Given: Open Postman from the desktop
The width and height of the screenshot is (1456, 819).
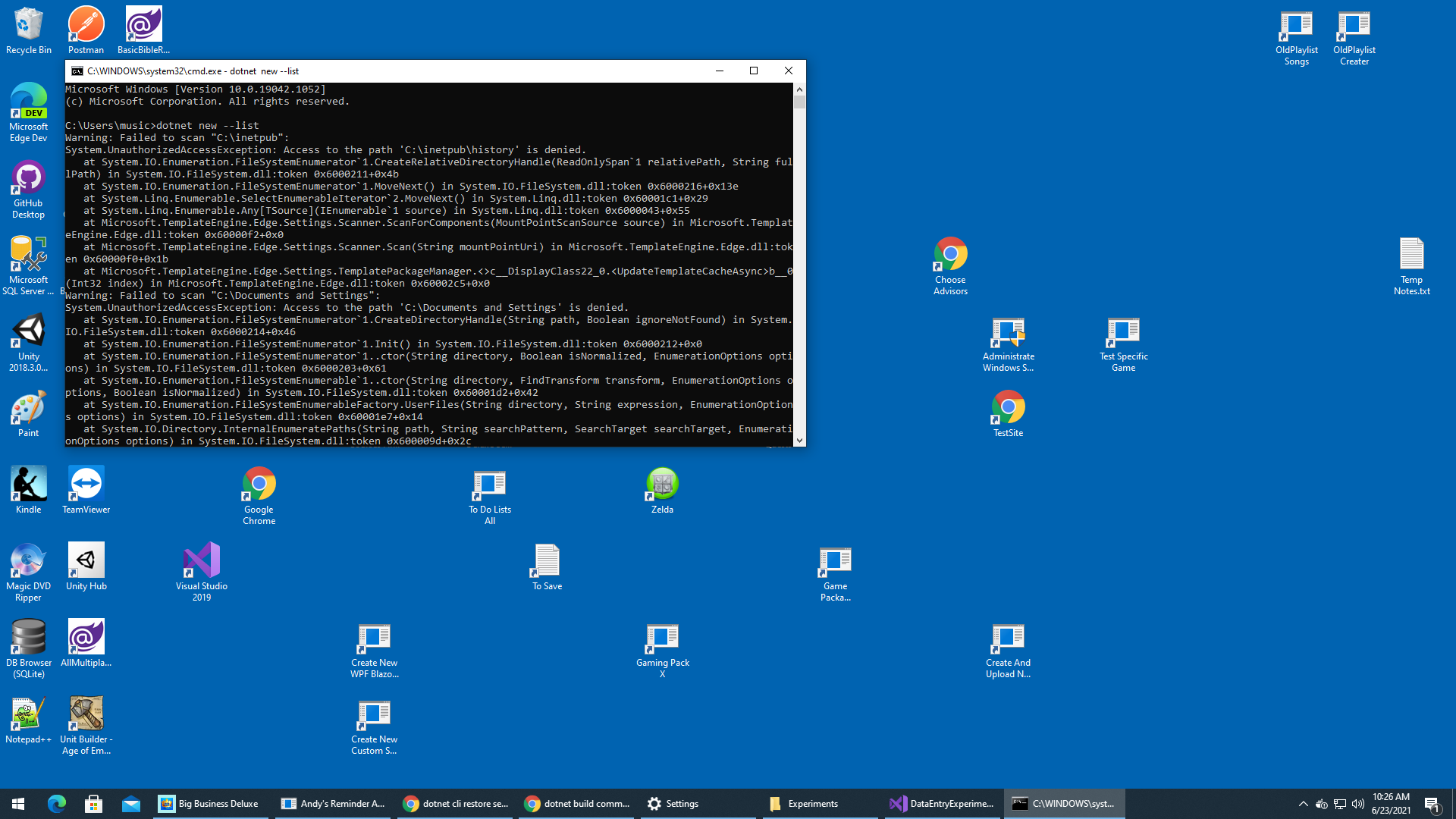Looking at the screenshot, I should point(86,23).
